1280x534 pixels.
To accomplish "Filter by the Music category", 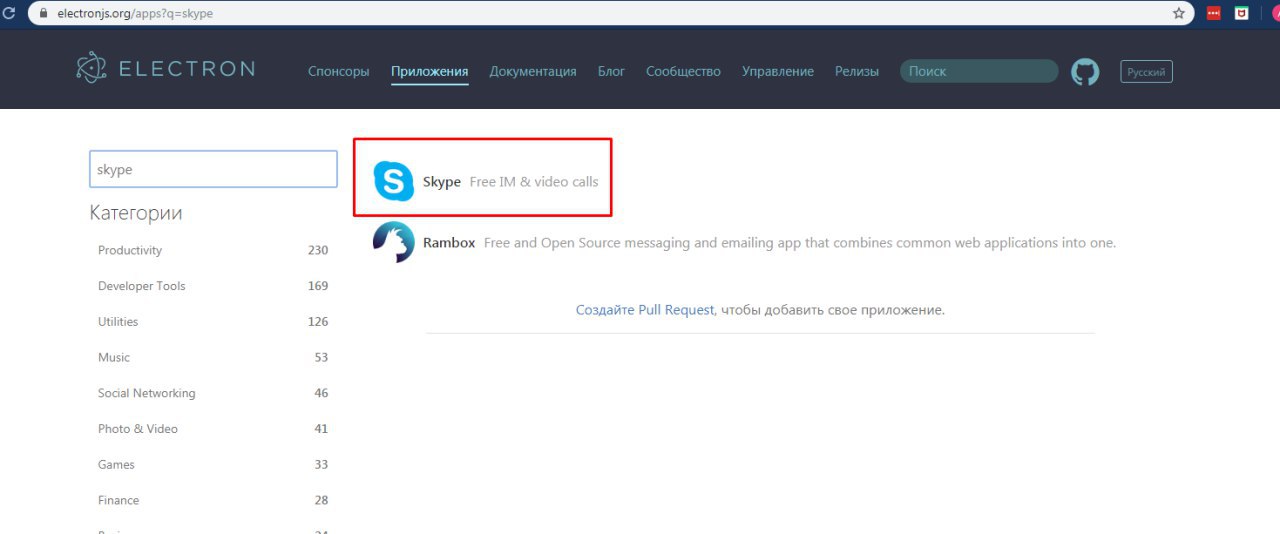I will 213,357.
